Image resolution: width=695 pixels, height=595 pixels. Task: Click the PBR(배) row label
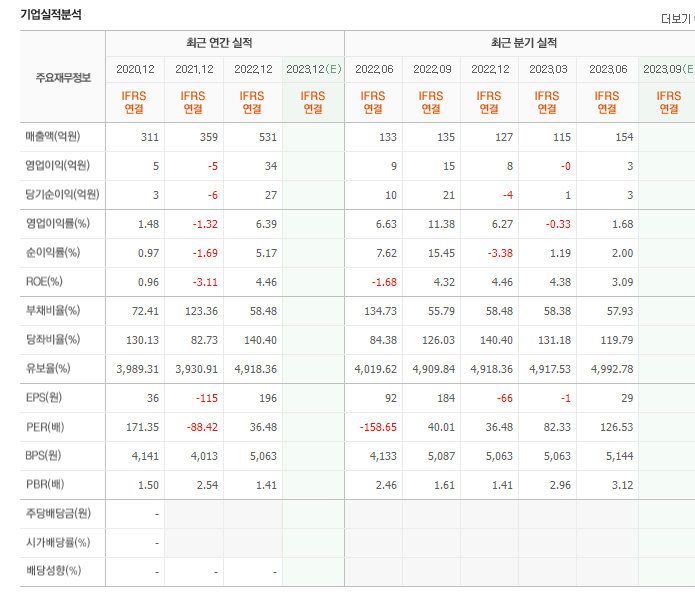tap(45, 484)
